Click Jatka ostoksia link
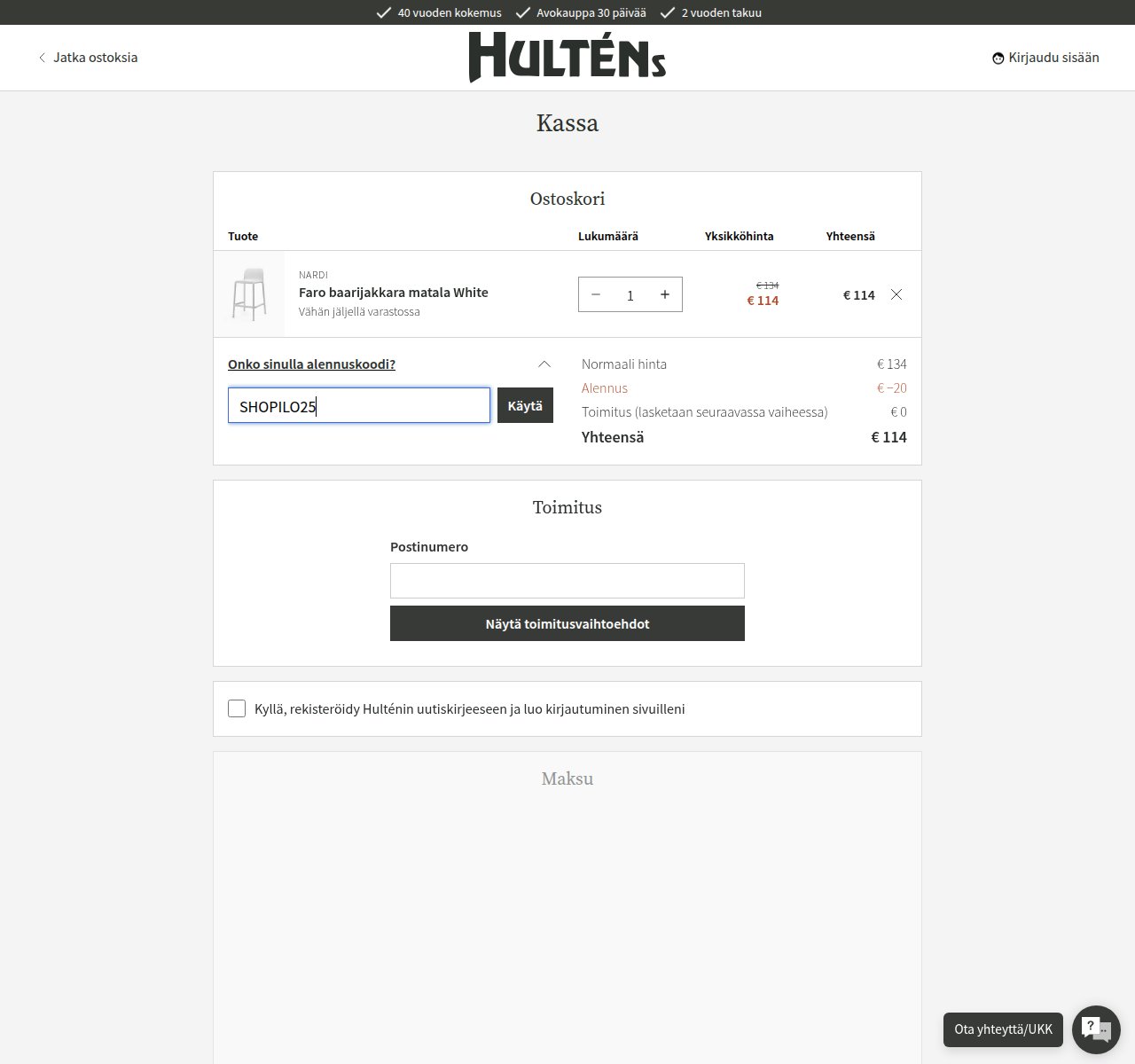The width and height of the screenshot is (1135, 1064). [x=95, y=58]
